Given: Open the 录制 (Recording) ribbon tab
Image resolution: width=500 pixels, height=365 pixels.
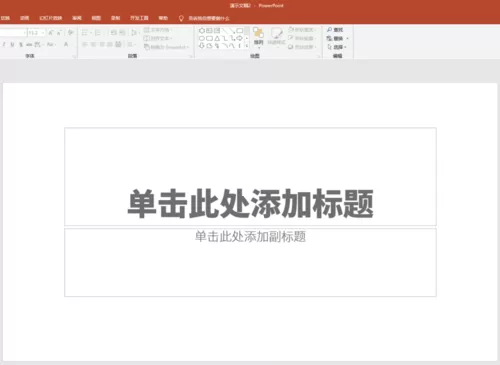Looking at the screenshot, I should 116,18.
